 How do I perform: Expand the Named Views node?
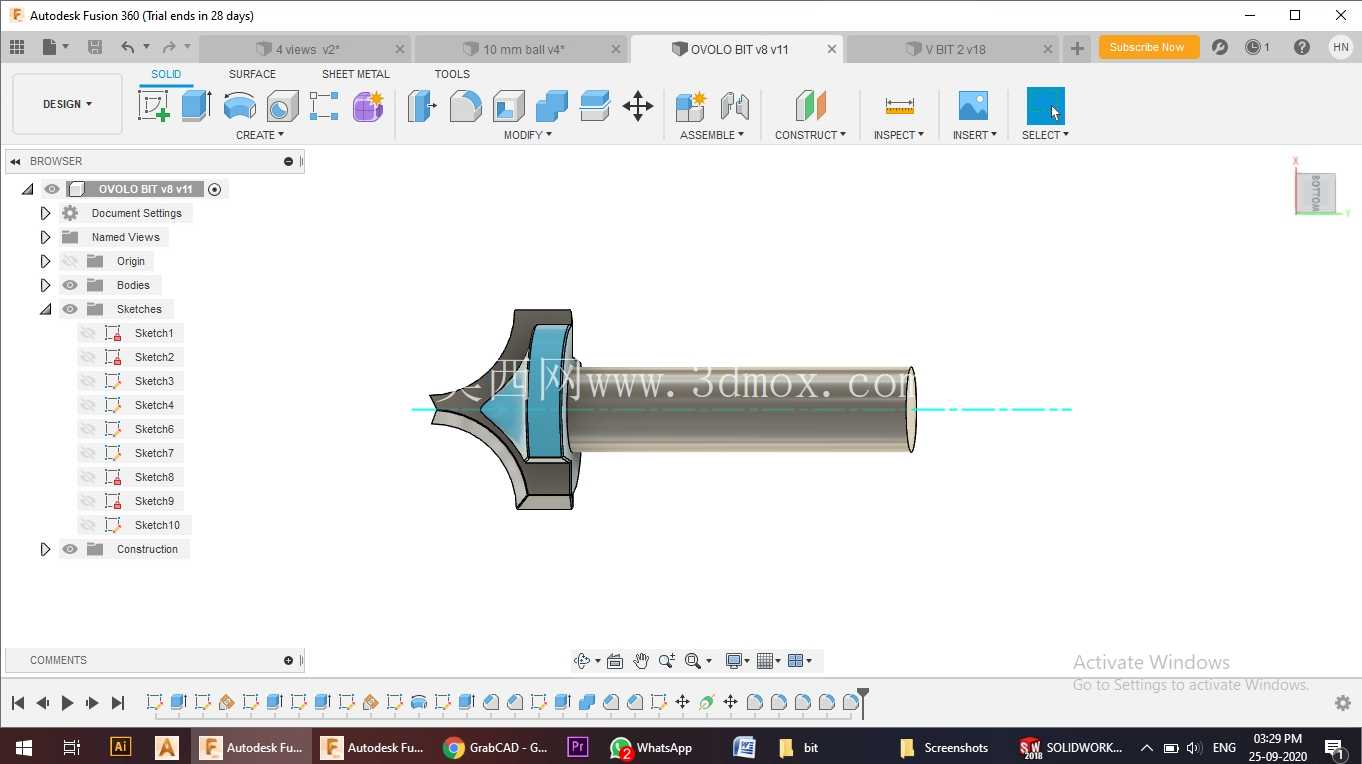(x=45, y=237)
